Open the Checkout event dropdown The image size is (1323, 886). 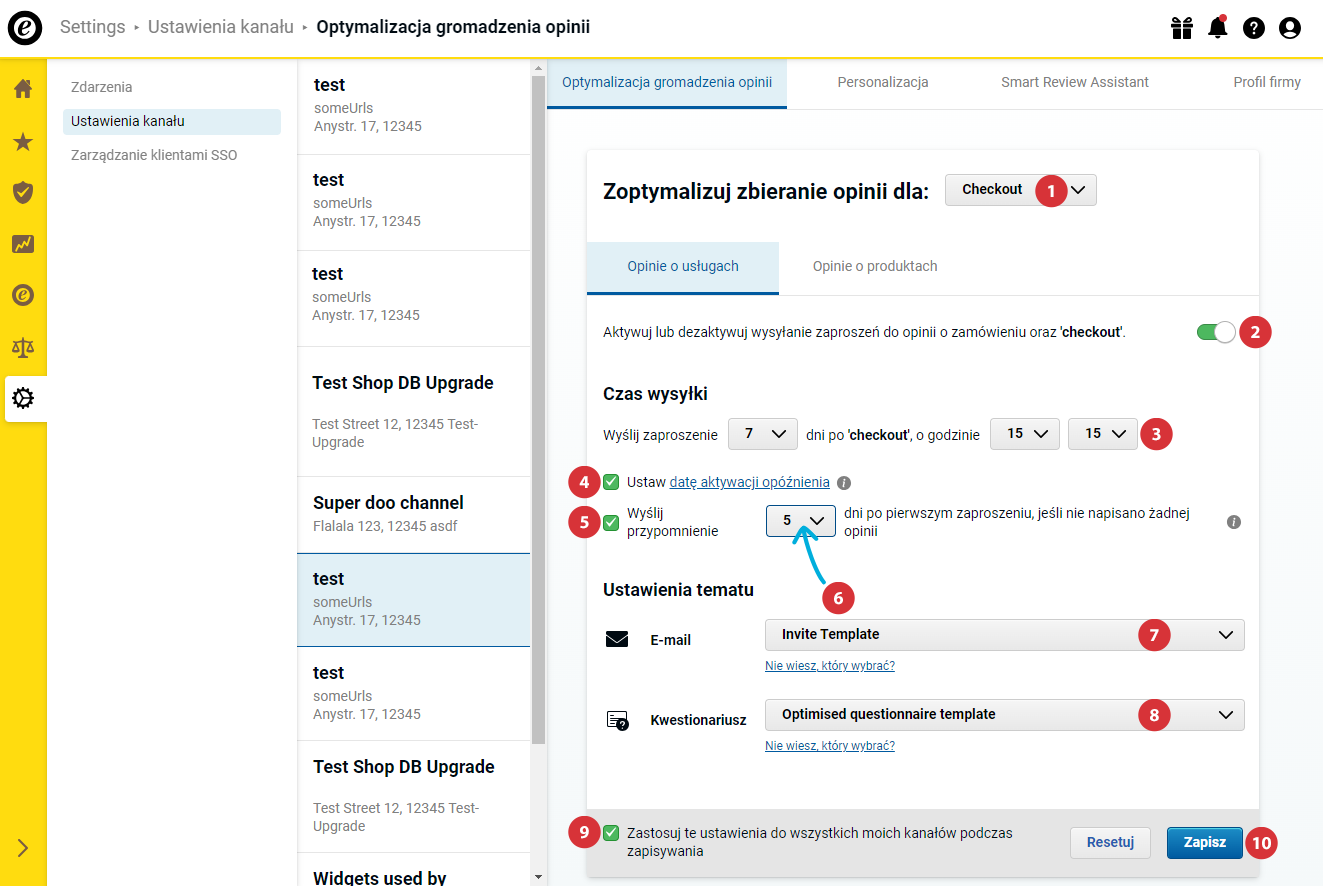tap(1020, 190)
